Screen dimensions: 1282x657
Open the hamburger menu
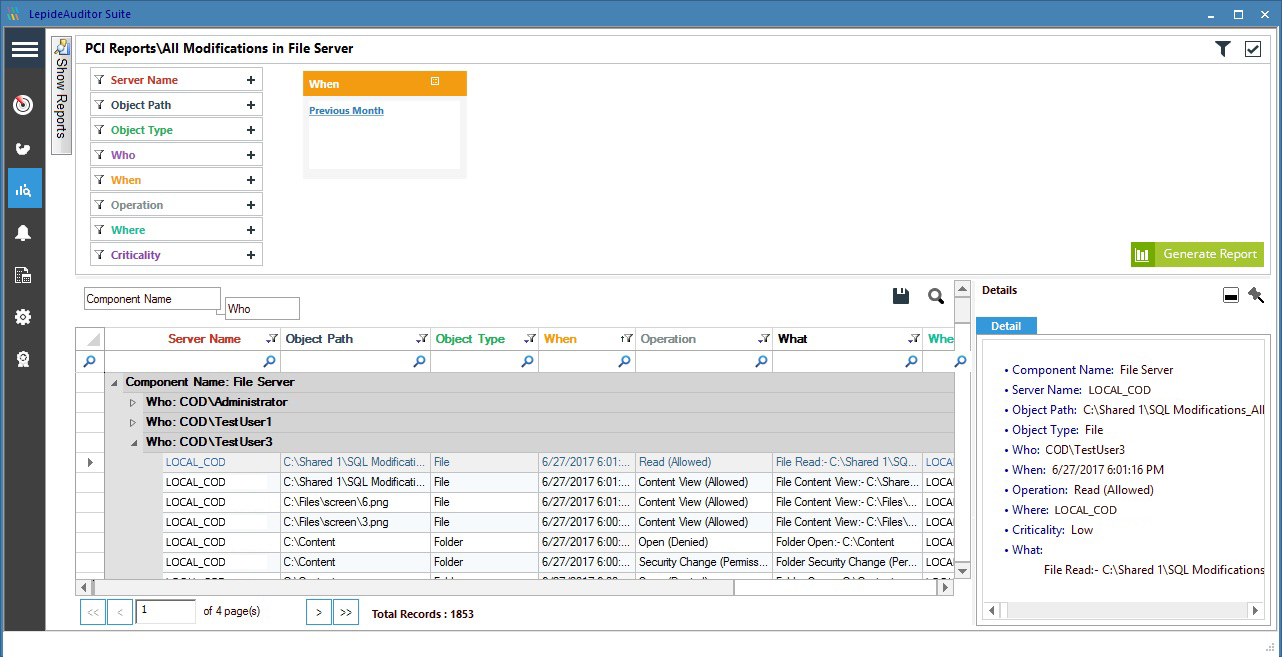(x=24, y=50)
